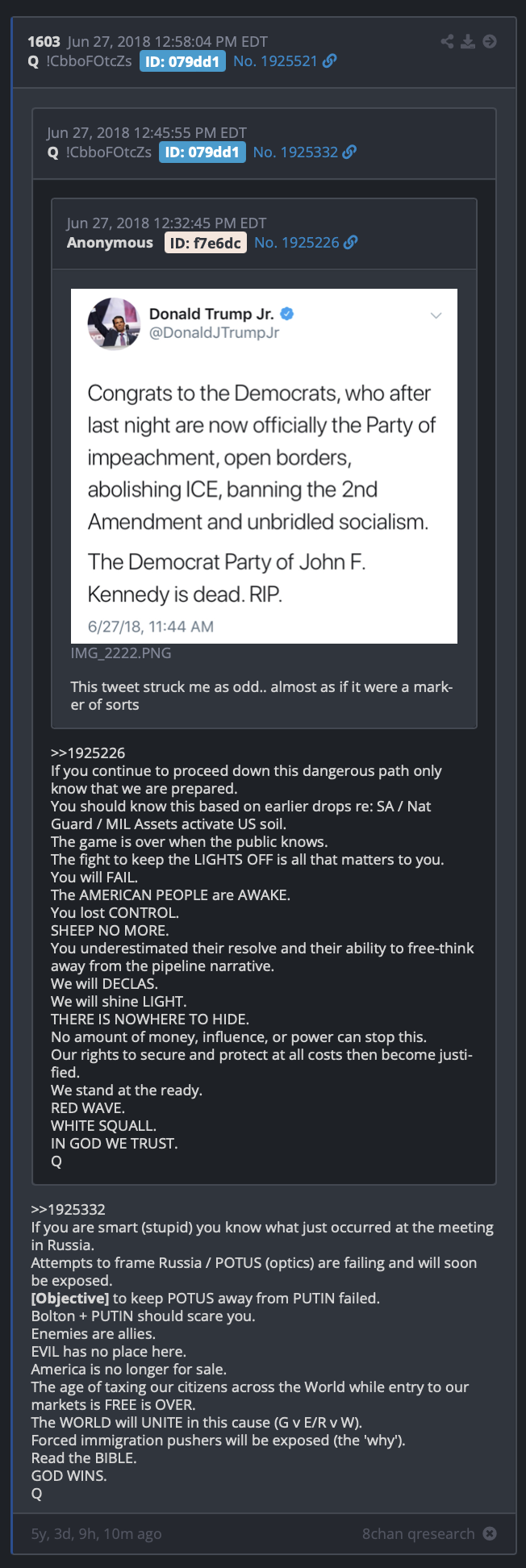Click the >>1925226 reply reference

point(88,753)
